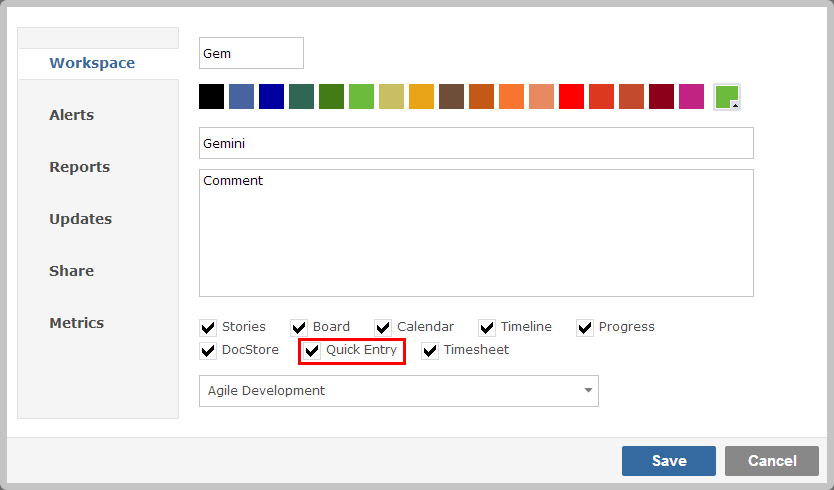Switch to the Alerts tab

click(72, 115)
